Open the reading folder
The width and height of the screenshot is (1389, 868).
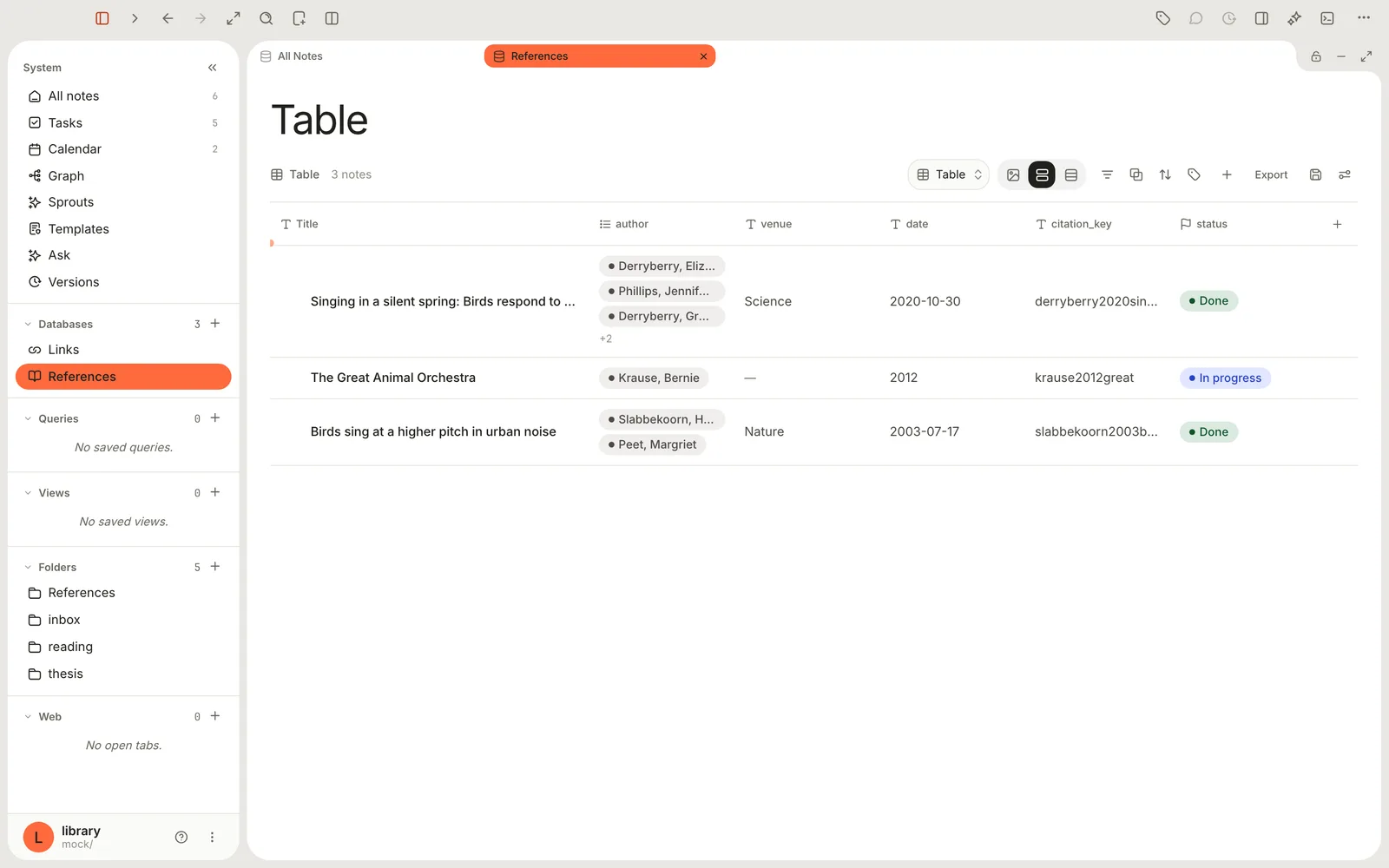coord(123,647)
